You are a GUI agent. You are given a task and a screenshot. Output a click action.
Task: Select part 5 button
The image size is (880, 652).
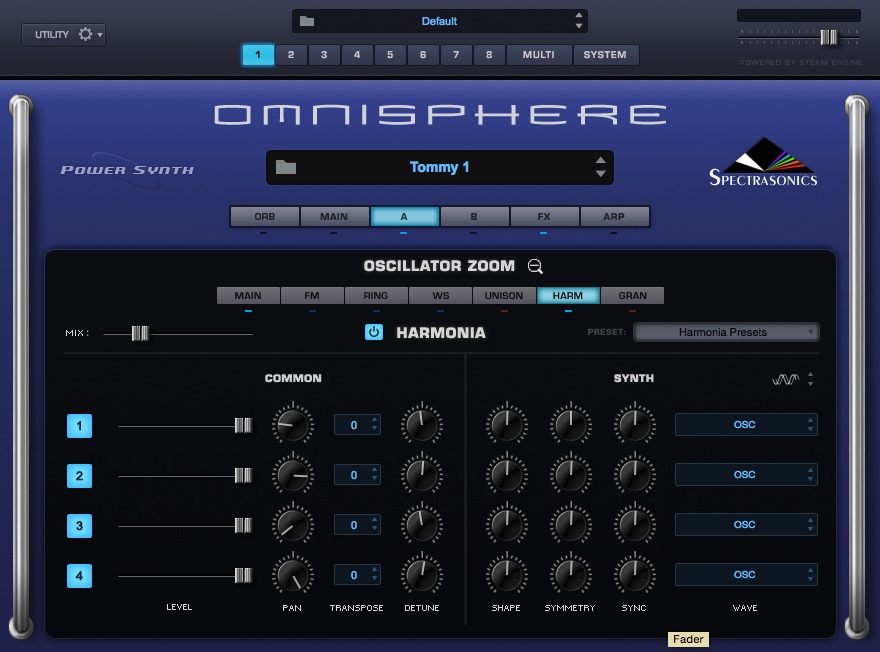tap(390, 55)
